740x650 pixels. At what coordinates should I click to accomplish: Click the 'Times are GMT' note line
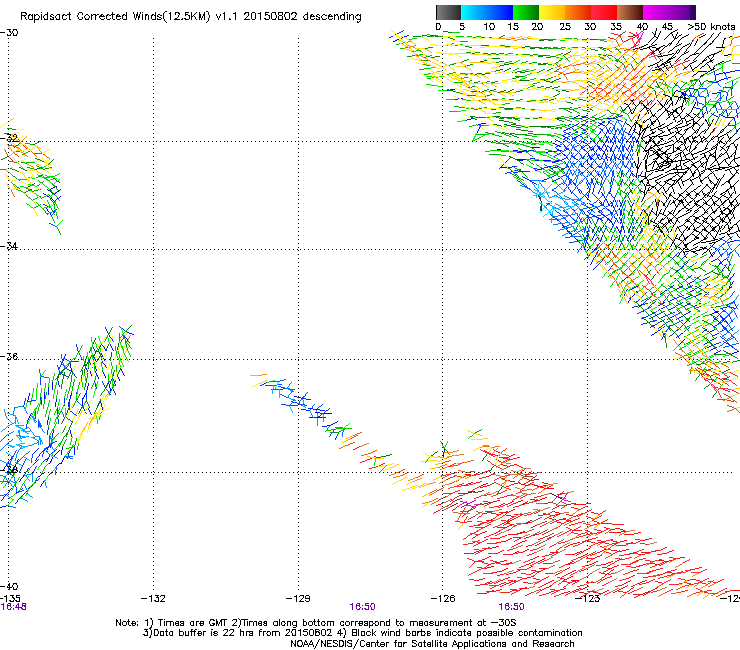click(315, 623)
